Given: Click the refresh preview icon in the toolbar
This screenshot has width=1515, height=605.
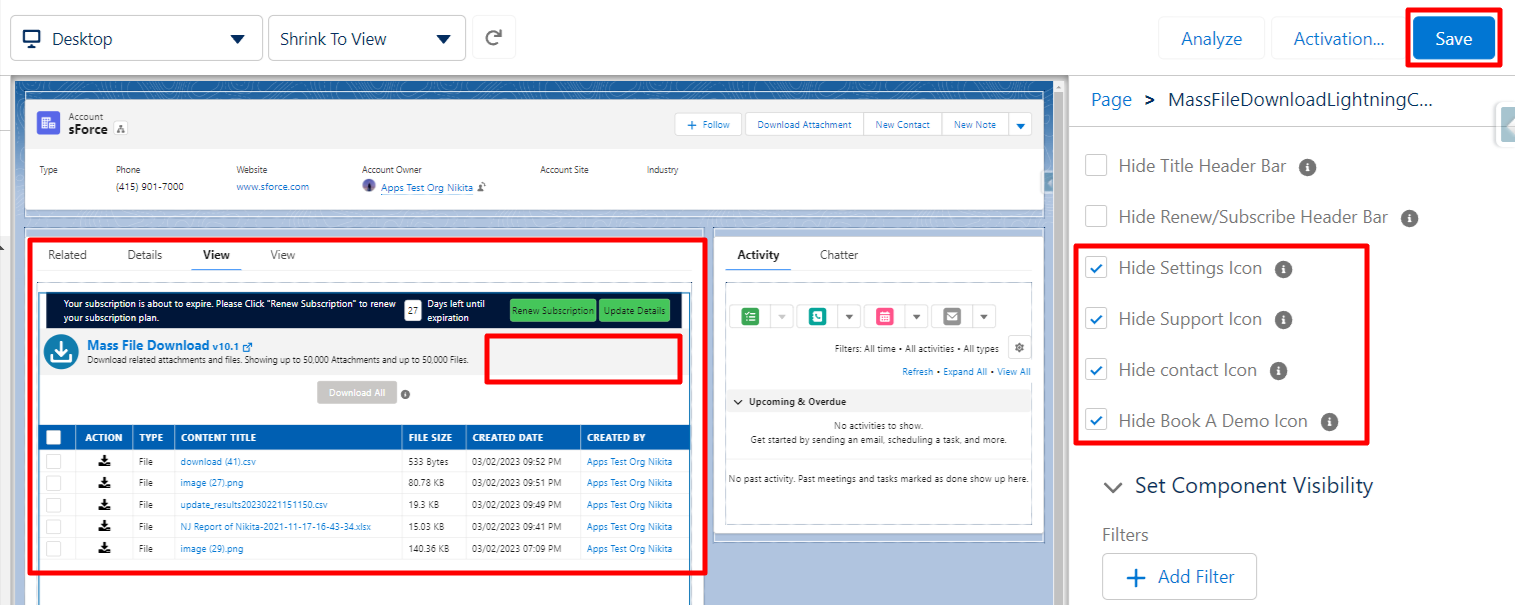Looking at the screenshot, I should pos(493,39).
